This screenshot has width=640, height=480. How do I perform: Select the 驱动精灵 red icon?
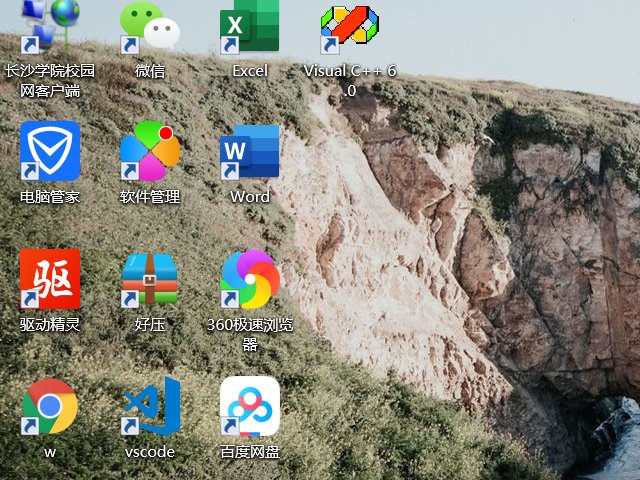(50, 279)
